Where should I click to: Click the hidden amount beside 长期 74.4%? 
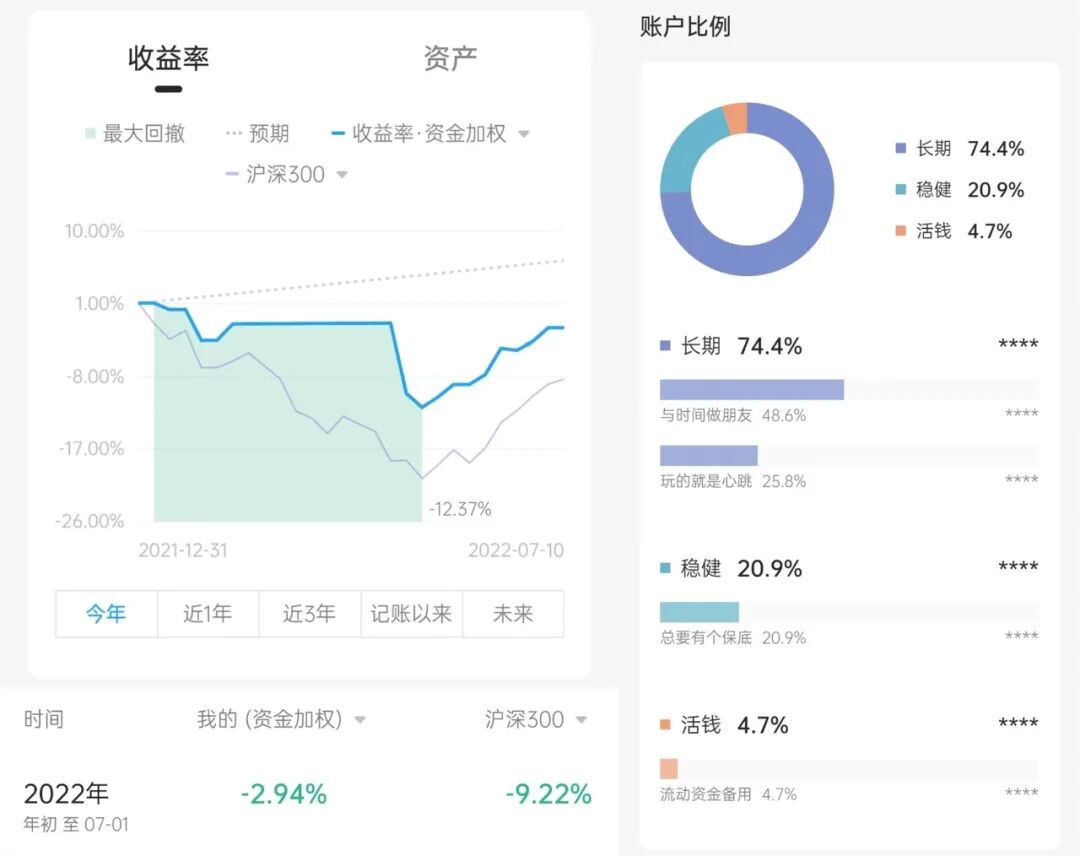tap(1018, 345)
